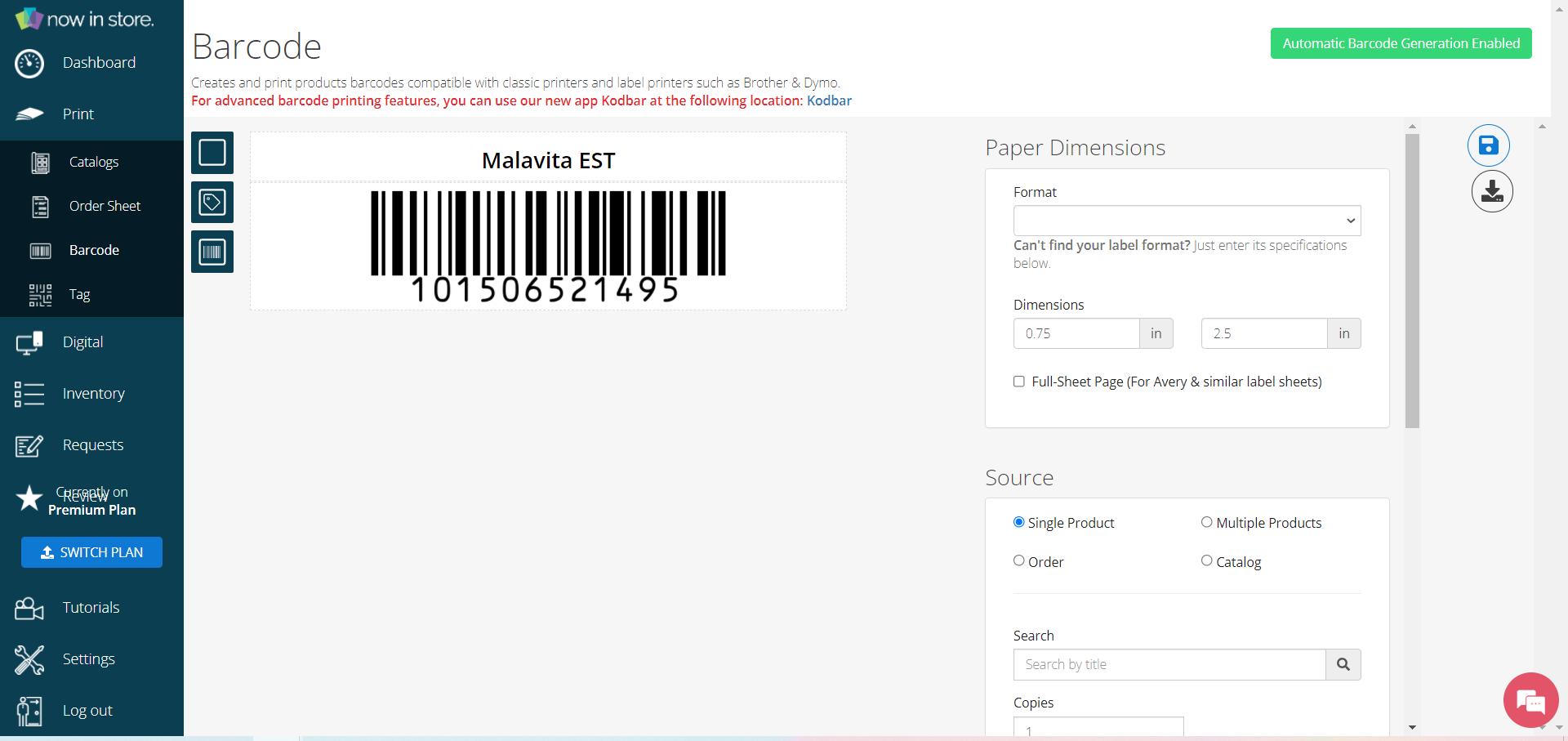
Task: Check the Full-Sheet Page checkbox
Action: 1019,382
